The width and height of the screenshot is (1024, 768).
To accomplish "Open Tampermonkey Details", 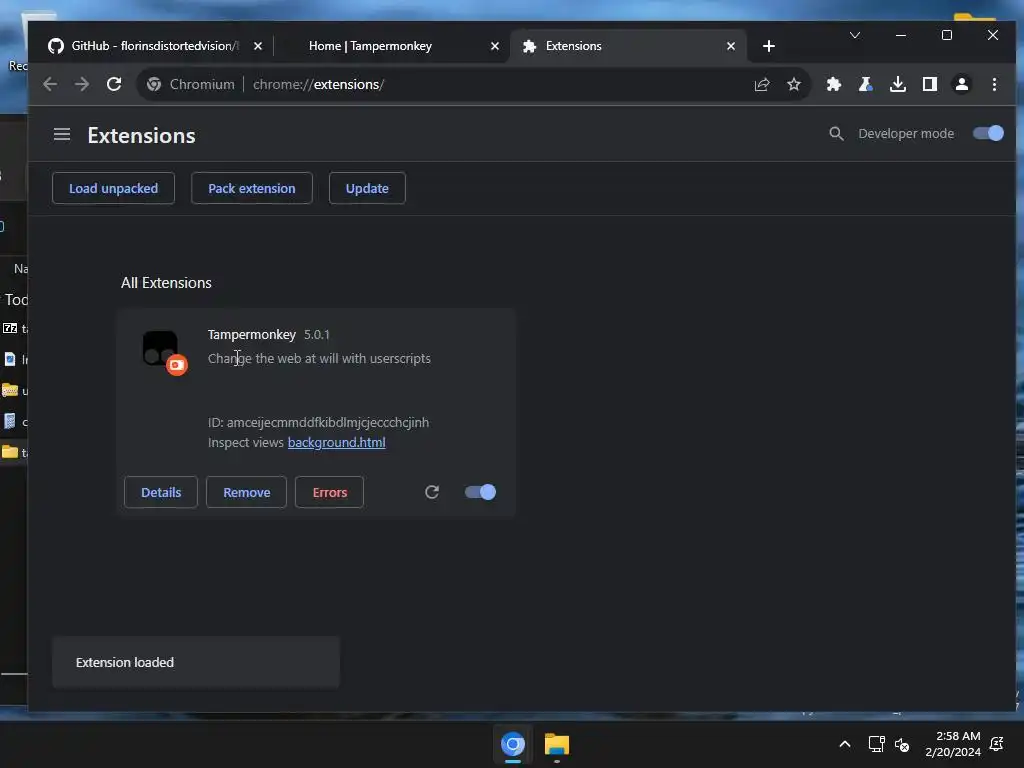I will coord(161,492).
